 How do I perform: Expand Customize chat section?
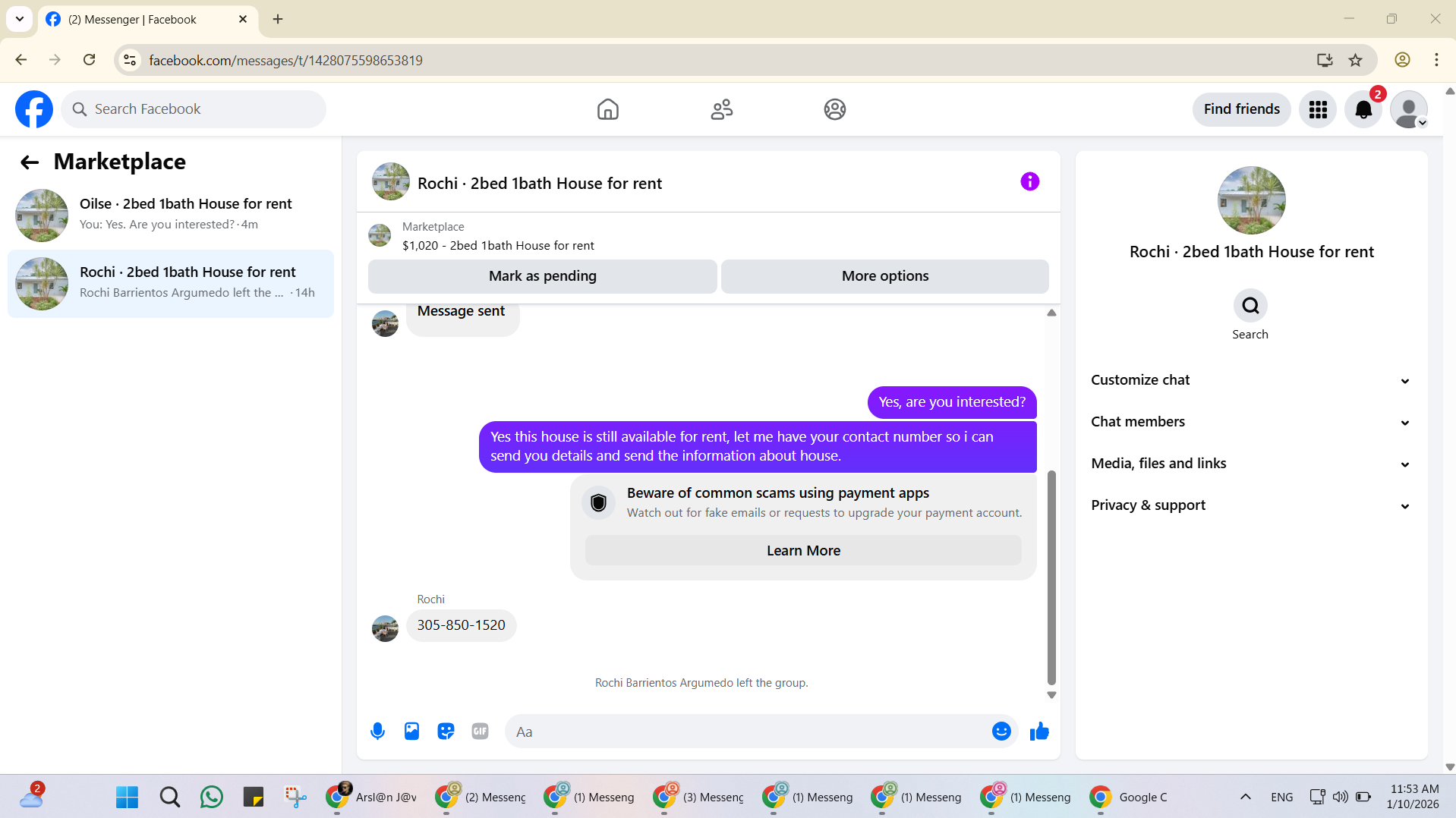[1251, 380]
